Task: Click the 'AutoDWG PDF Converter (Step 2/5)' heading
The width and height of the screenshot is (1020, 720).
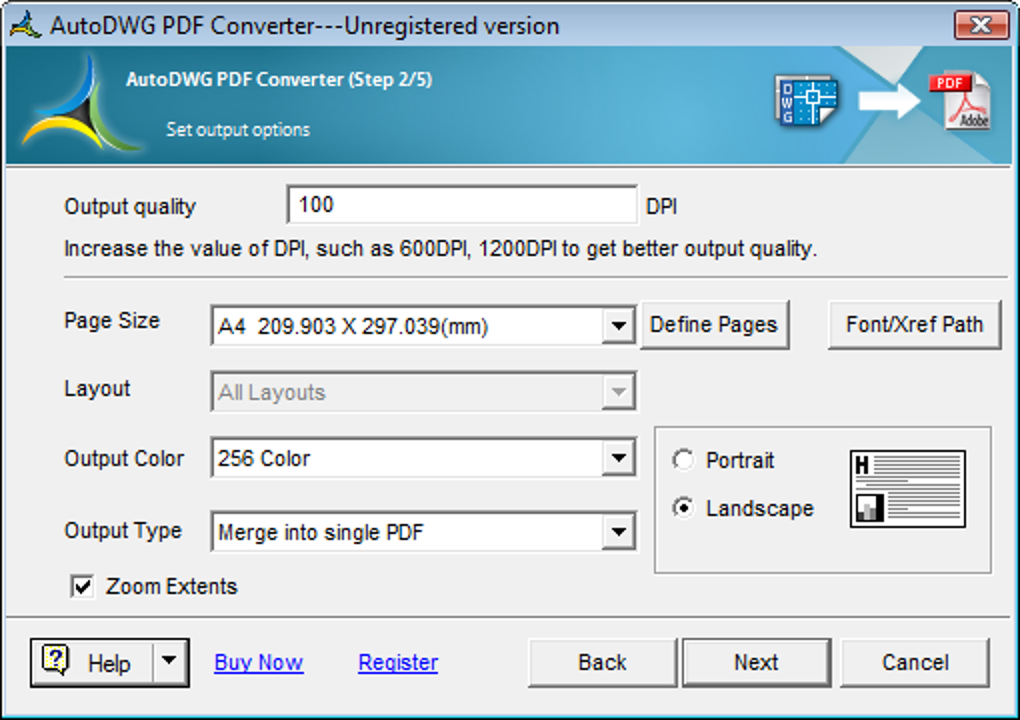Action: coord(279,79)
